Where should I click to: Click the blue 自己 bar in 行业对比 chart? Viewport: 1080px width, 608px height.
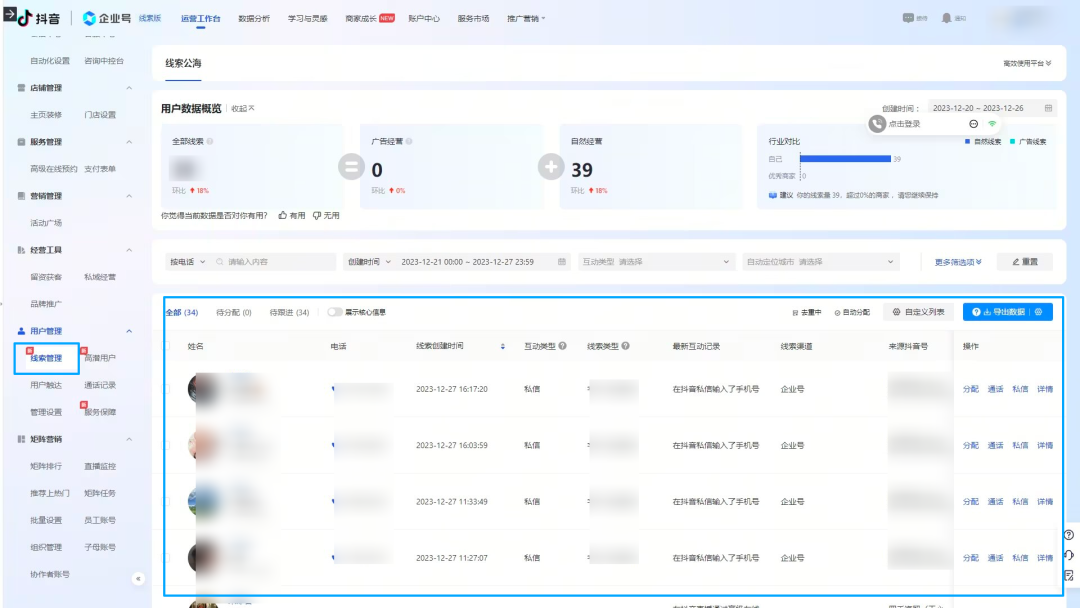(x=844, y=159)
